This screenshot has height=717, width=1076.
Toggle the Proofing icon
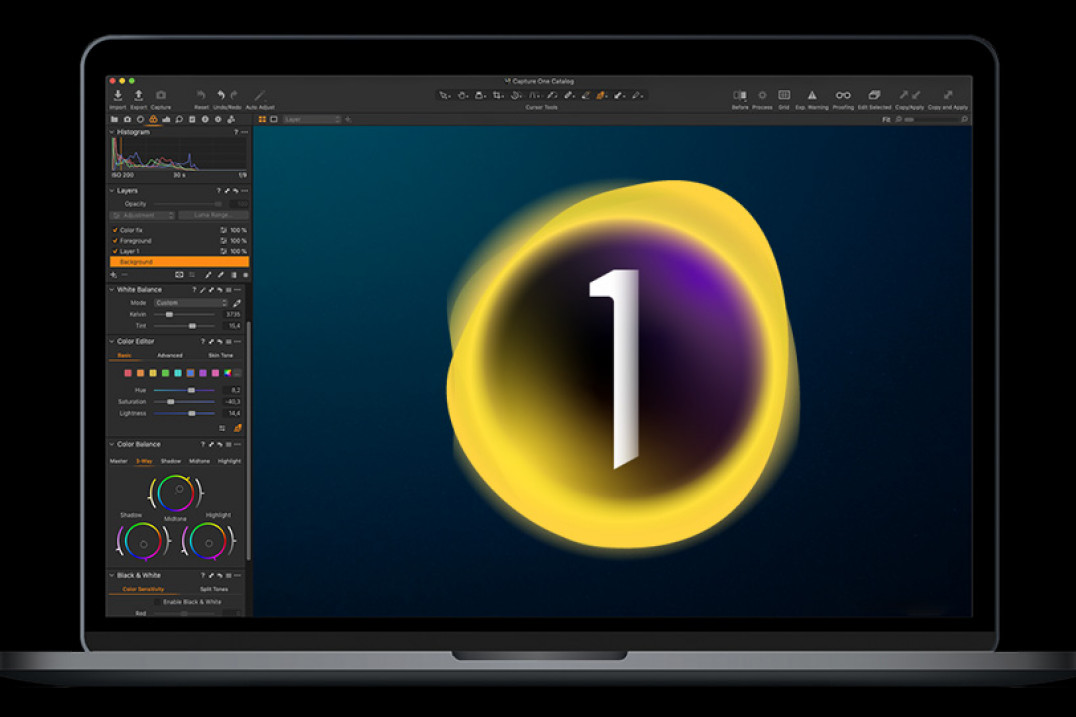[x=842, y=95]
